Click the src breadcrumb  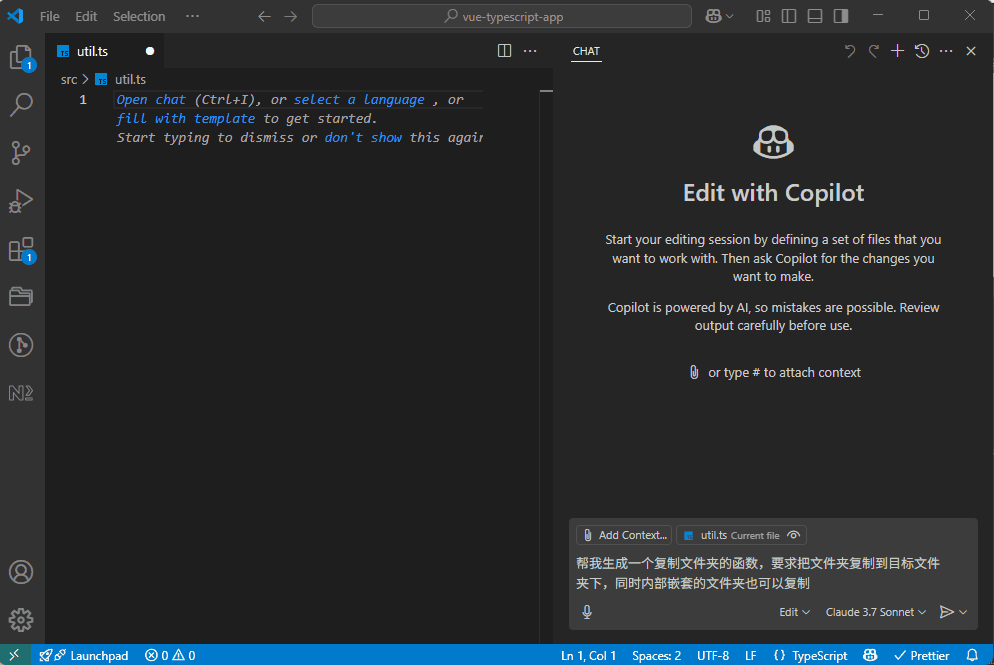pos(69,79)
